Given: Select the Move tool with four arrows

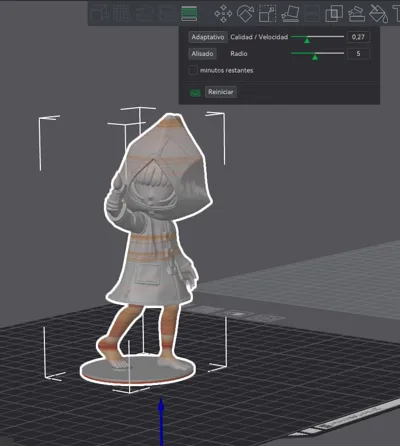Looking at the screenshot, I should [x=223, y=13].
